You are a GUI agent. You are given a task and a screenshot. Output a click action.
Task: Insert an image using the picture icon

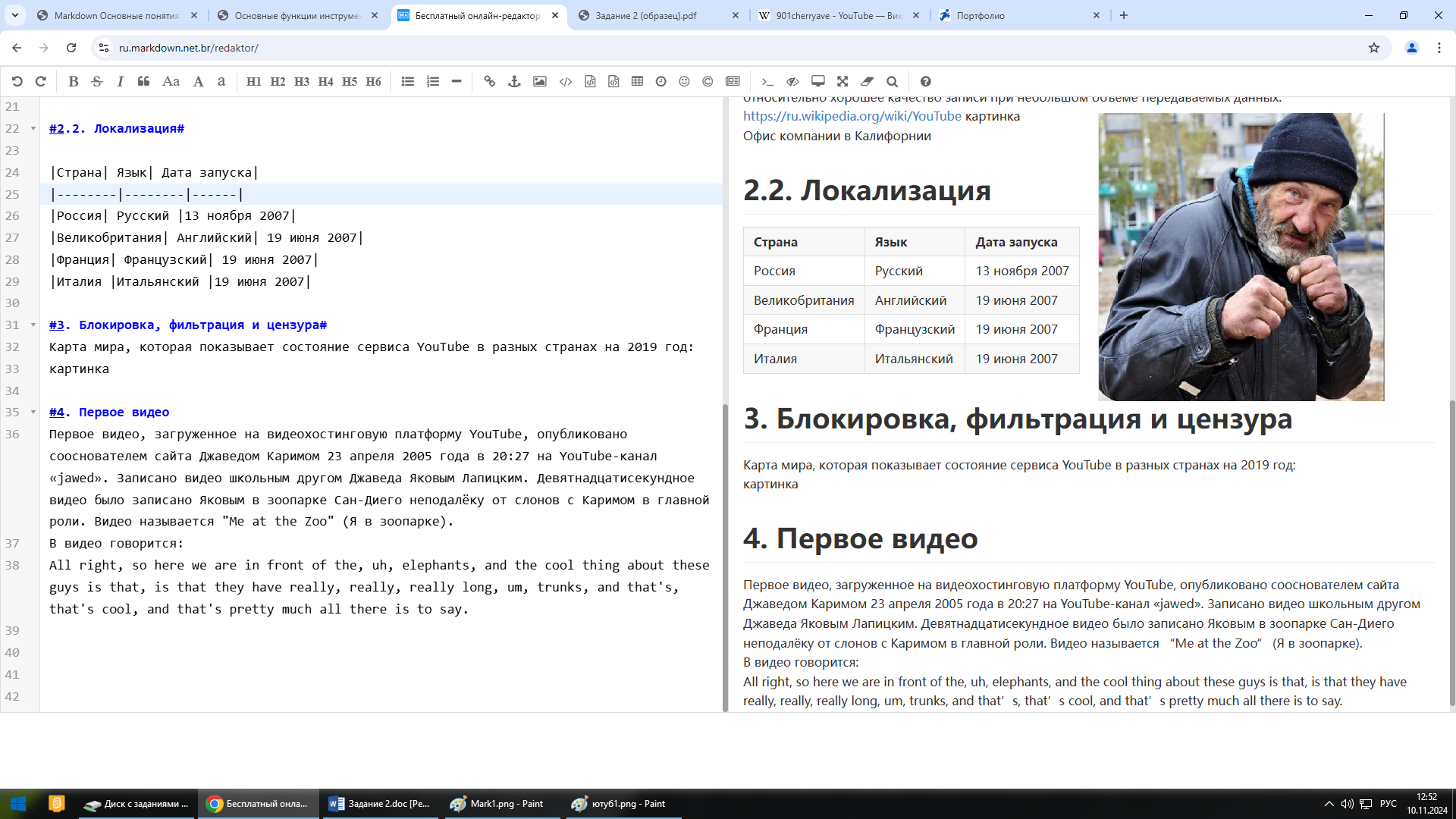click(540, 81)
